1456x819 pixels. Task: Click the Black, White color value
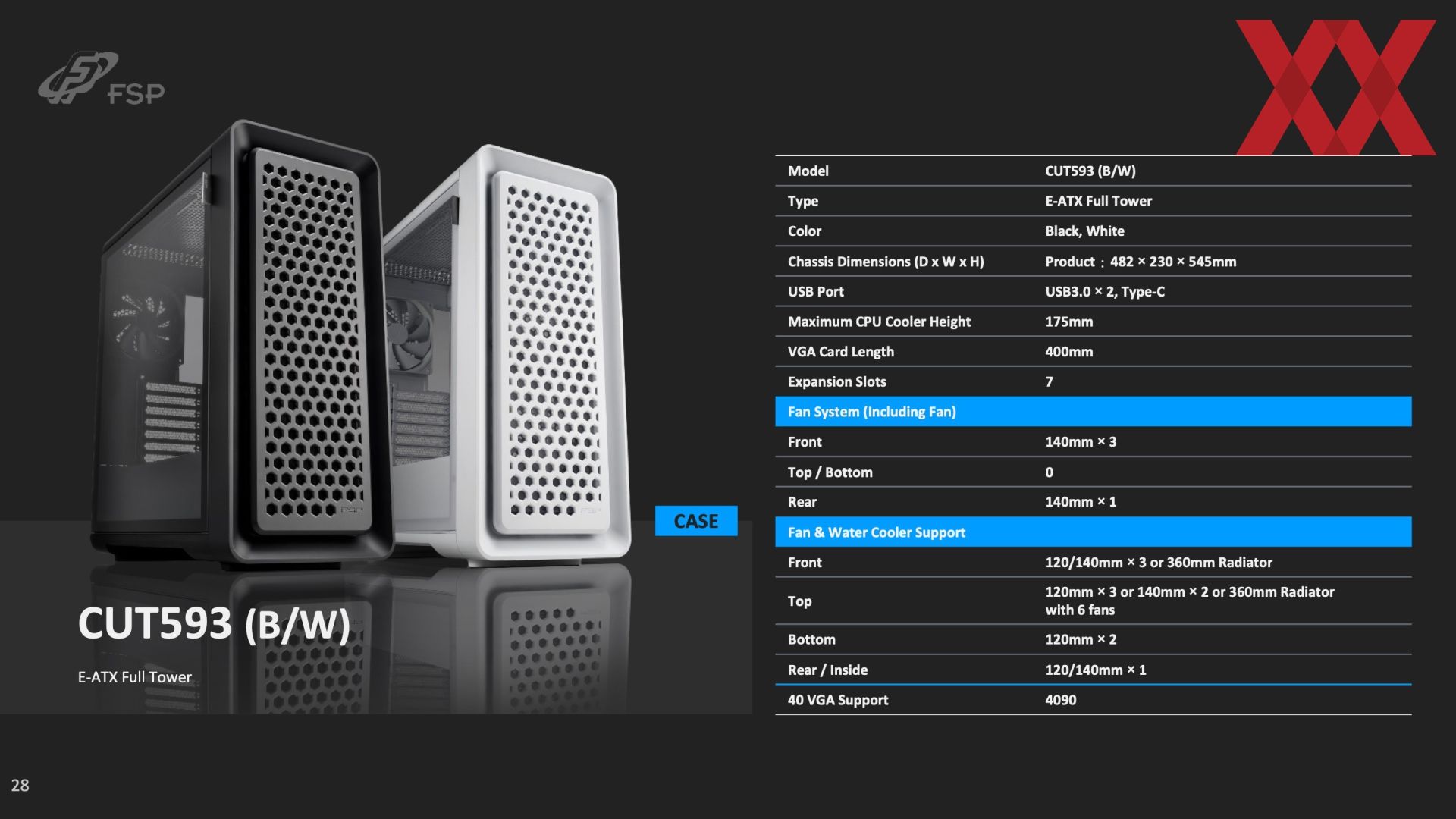pyautogui.click(x=1085, y=231)
